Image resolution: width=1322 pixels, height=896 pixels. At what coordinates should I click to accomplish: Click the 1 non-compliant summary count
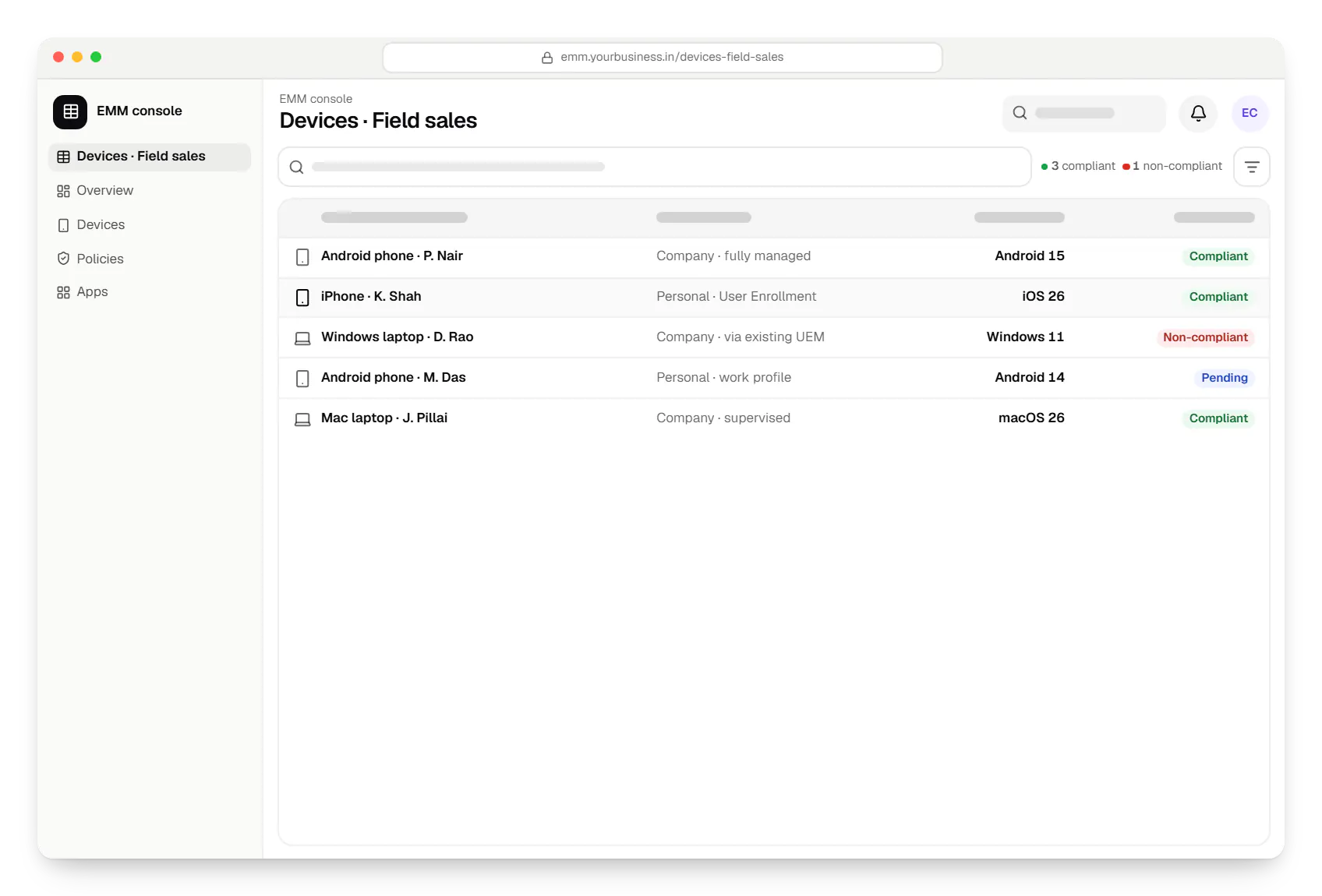(x=1172, y=166)
